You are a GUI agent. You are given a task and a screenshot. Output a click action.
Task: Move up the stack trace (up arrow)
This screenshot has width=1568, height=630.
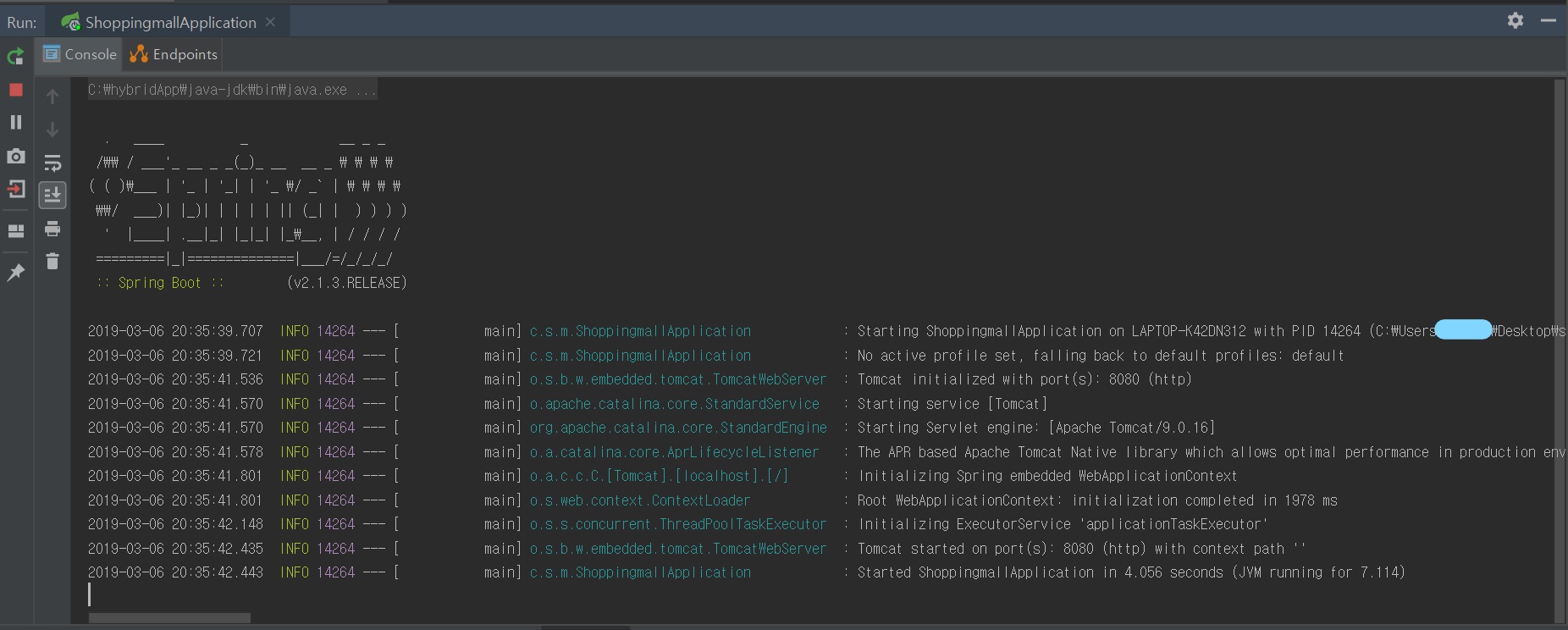pos(52,97)
